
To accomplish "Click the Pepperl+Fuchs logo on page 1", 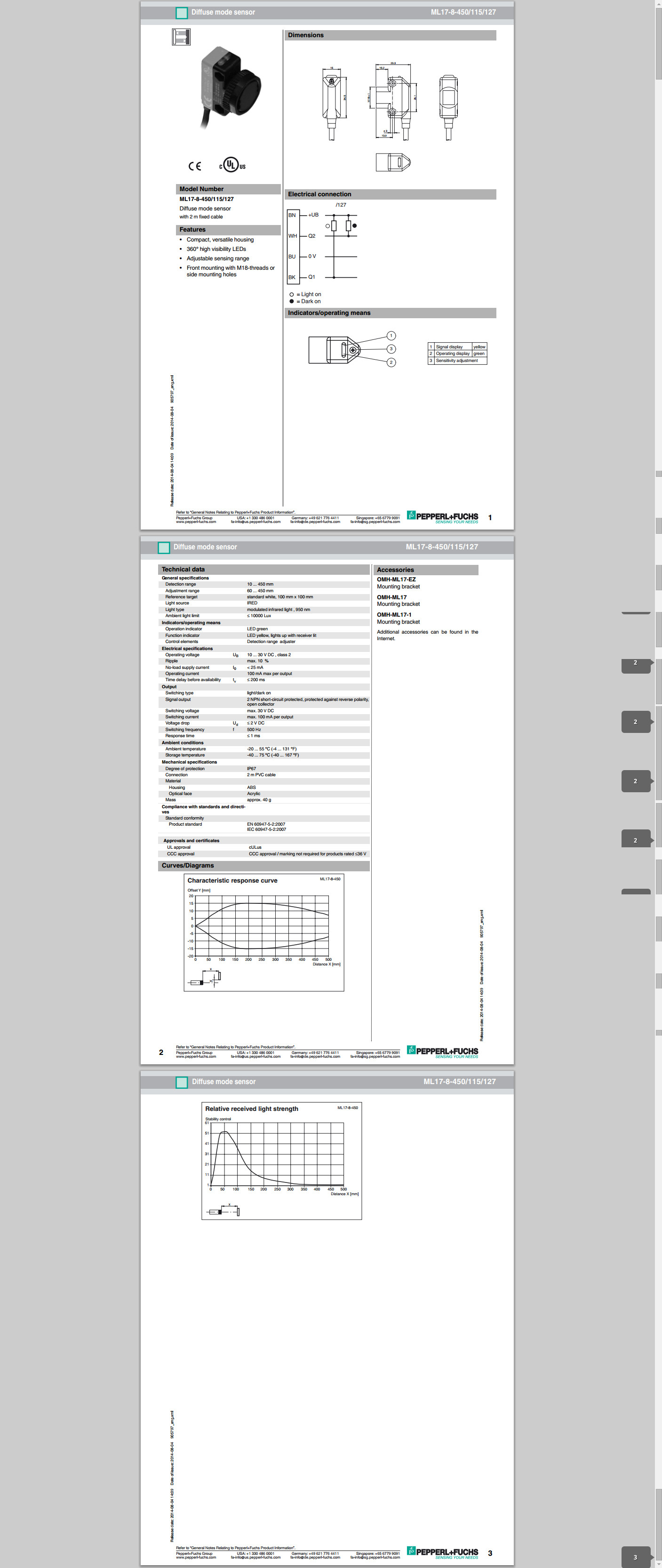I will (x=442, y=517).
